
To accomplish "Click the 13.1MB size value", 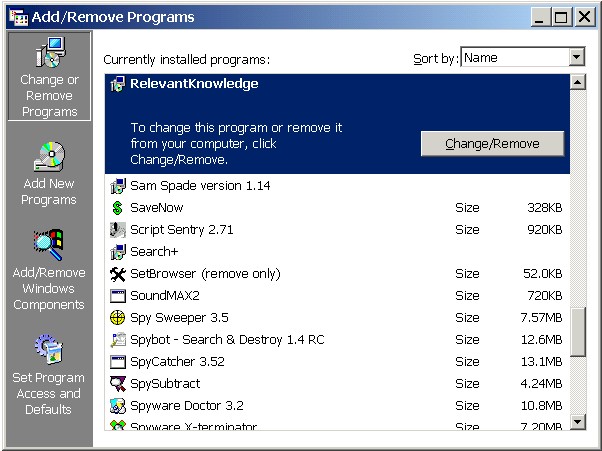I will coord(541,362).
